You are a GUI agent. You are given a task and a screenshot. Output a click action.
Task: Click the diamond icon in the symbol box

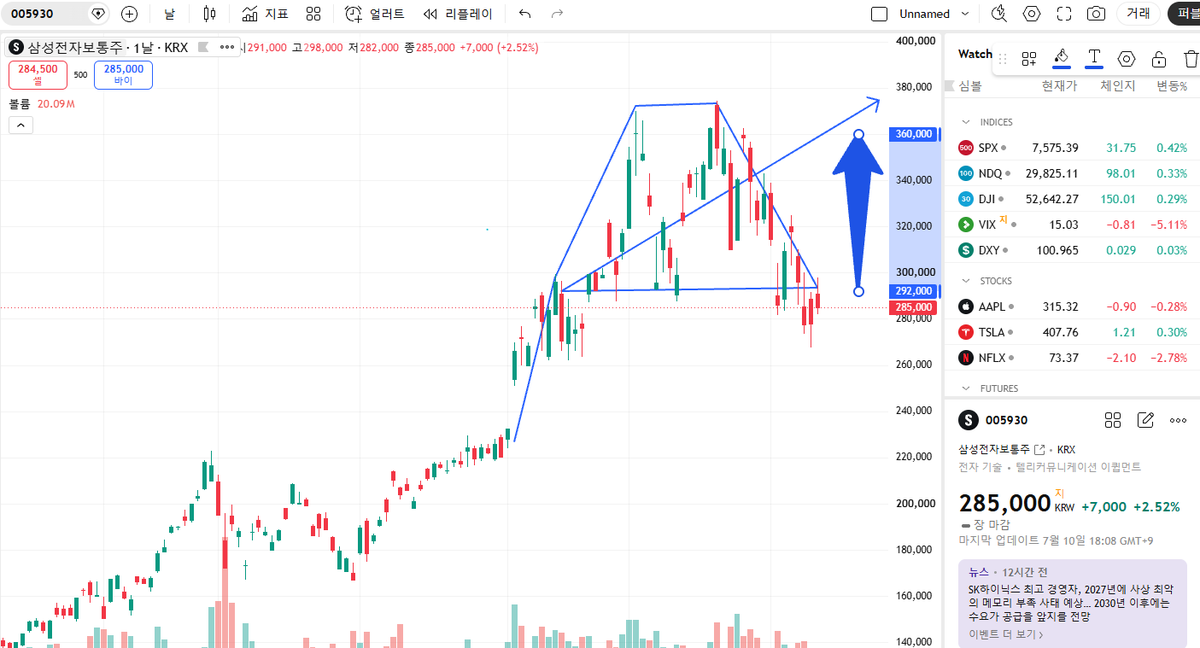pos(97,14)
